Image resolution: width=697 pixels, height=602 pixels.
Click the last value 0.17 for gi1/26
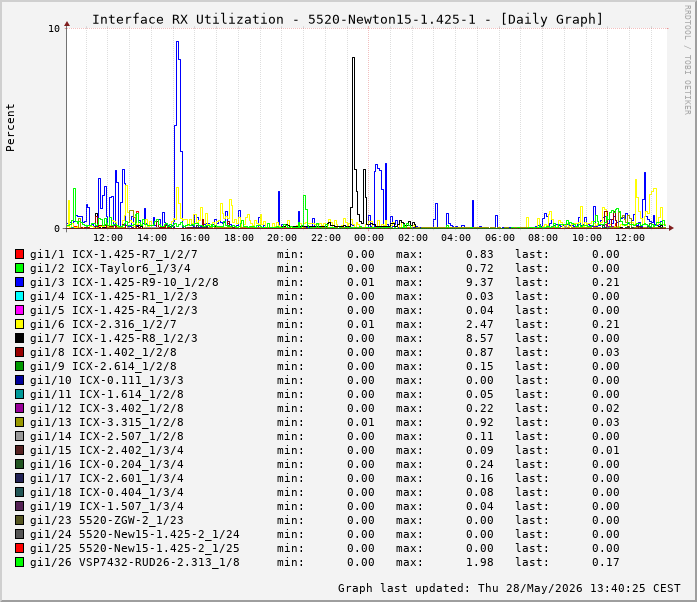coord(605,562)
